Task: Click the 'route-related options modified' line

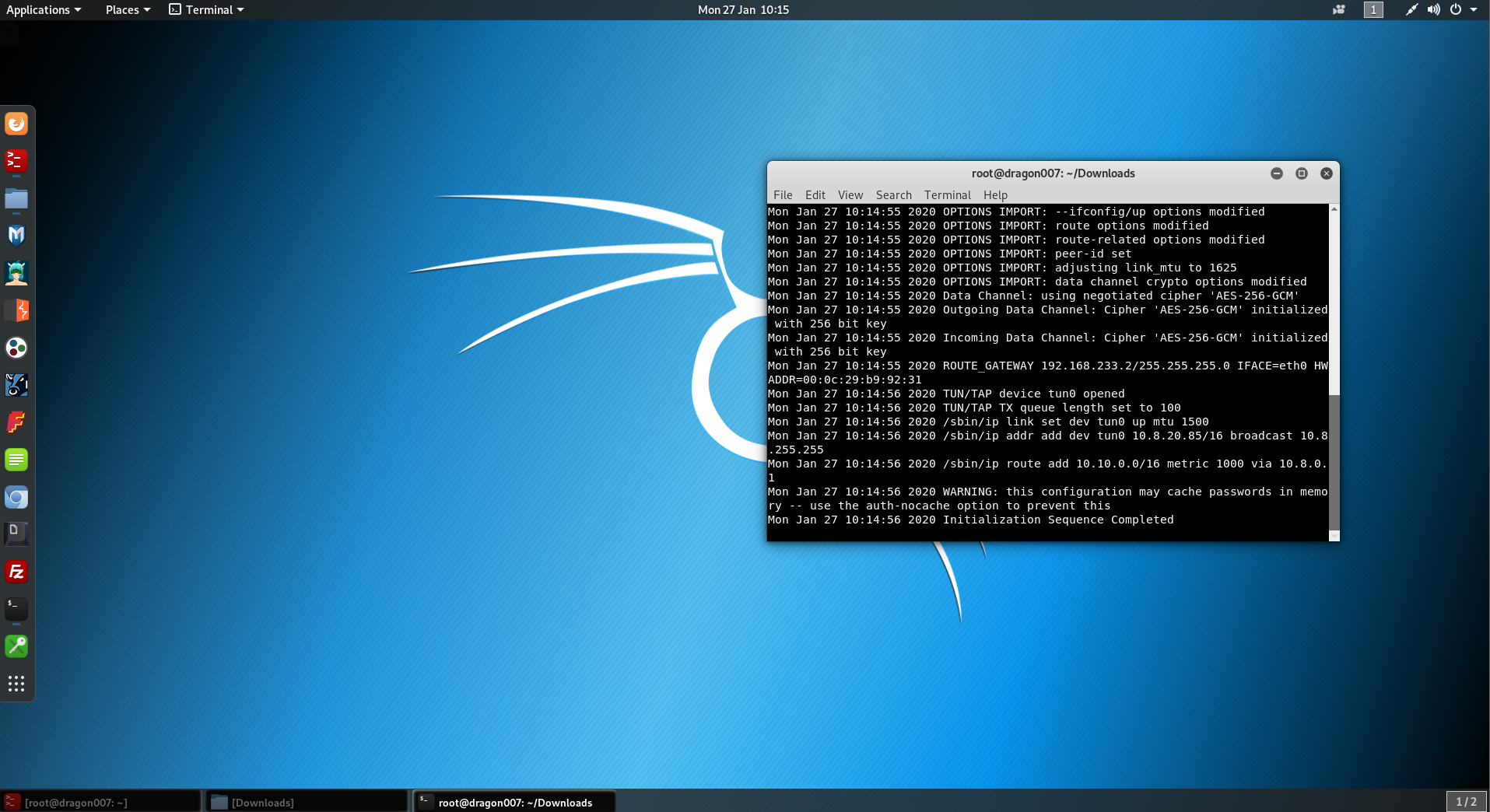Action: coord(1016,240)
